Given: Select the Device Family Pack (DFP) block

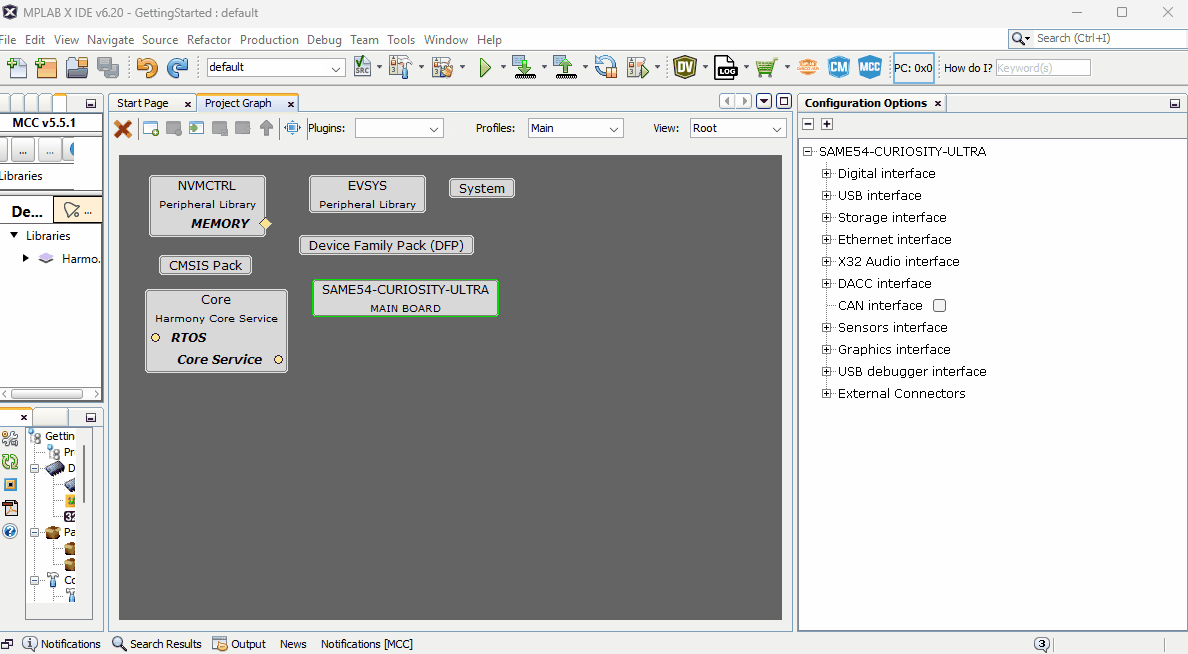Looking at the screenshot, I should (386, 245).
